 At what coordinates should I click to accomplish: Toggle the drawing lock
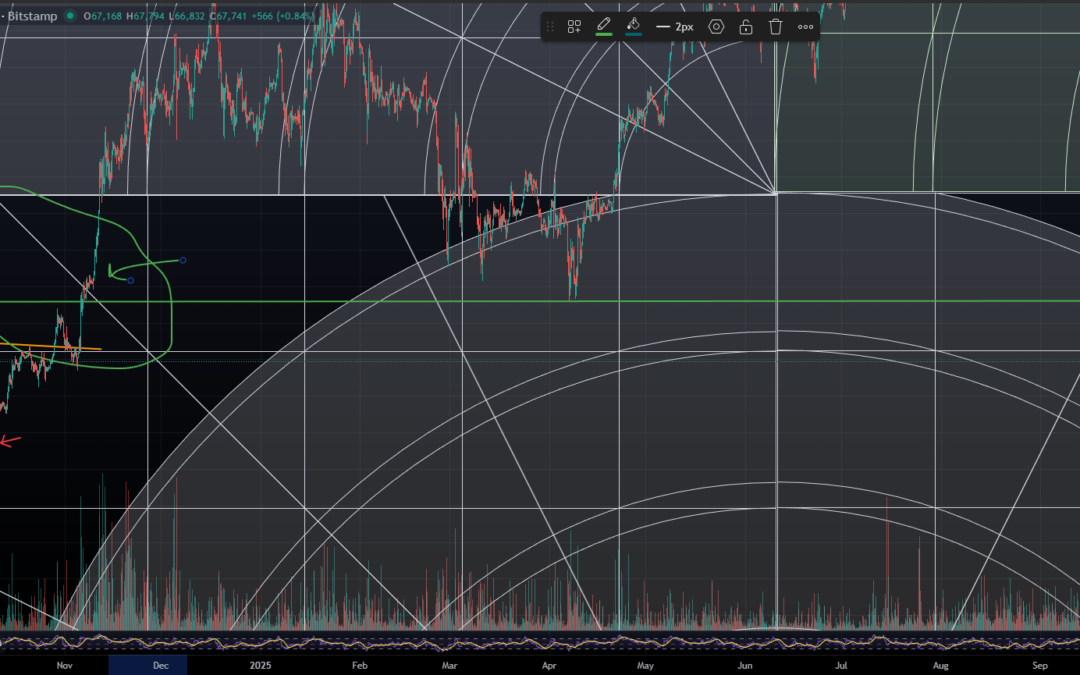[x=746, y=26]
